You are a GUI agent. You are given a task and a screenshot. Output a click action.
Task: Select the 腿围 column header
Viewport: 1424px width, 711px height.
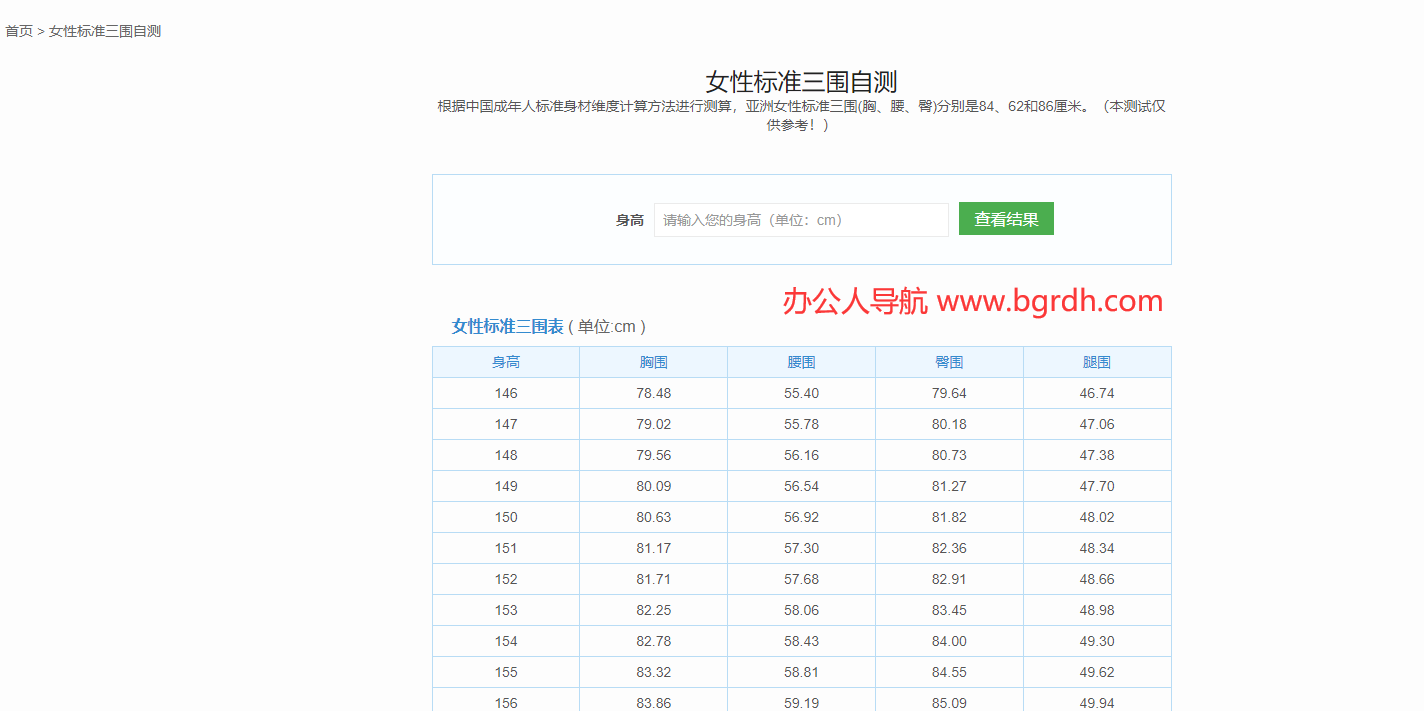coord(1096,361)
